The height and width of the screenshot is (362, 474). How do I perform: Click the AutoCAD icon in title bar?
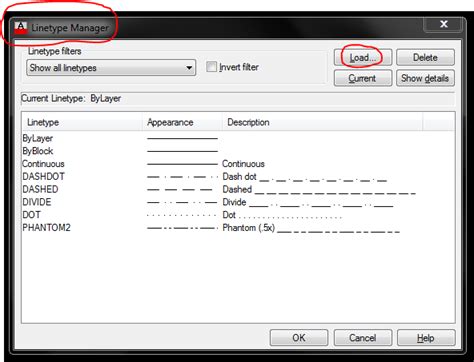21,28
